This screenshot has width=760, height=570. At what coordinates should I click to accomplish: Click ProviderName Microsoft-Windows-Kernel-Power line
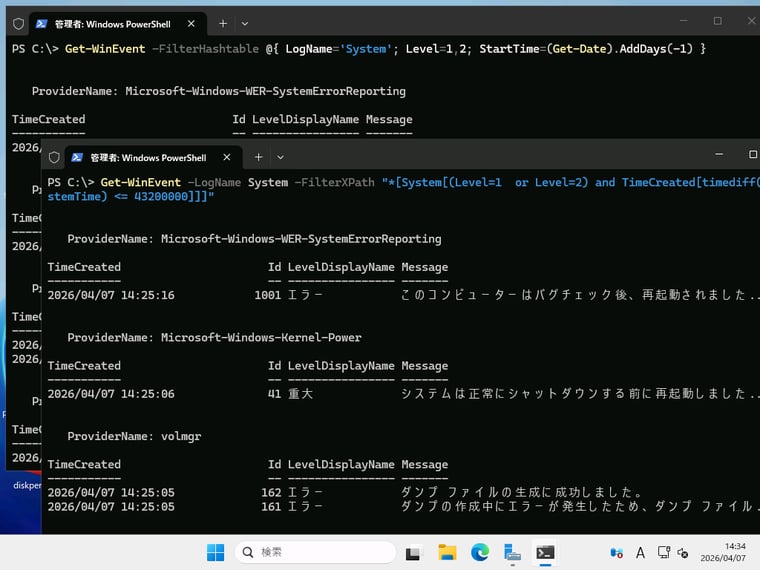click(214, 338)
